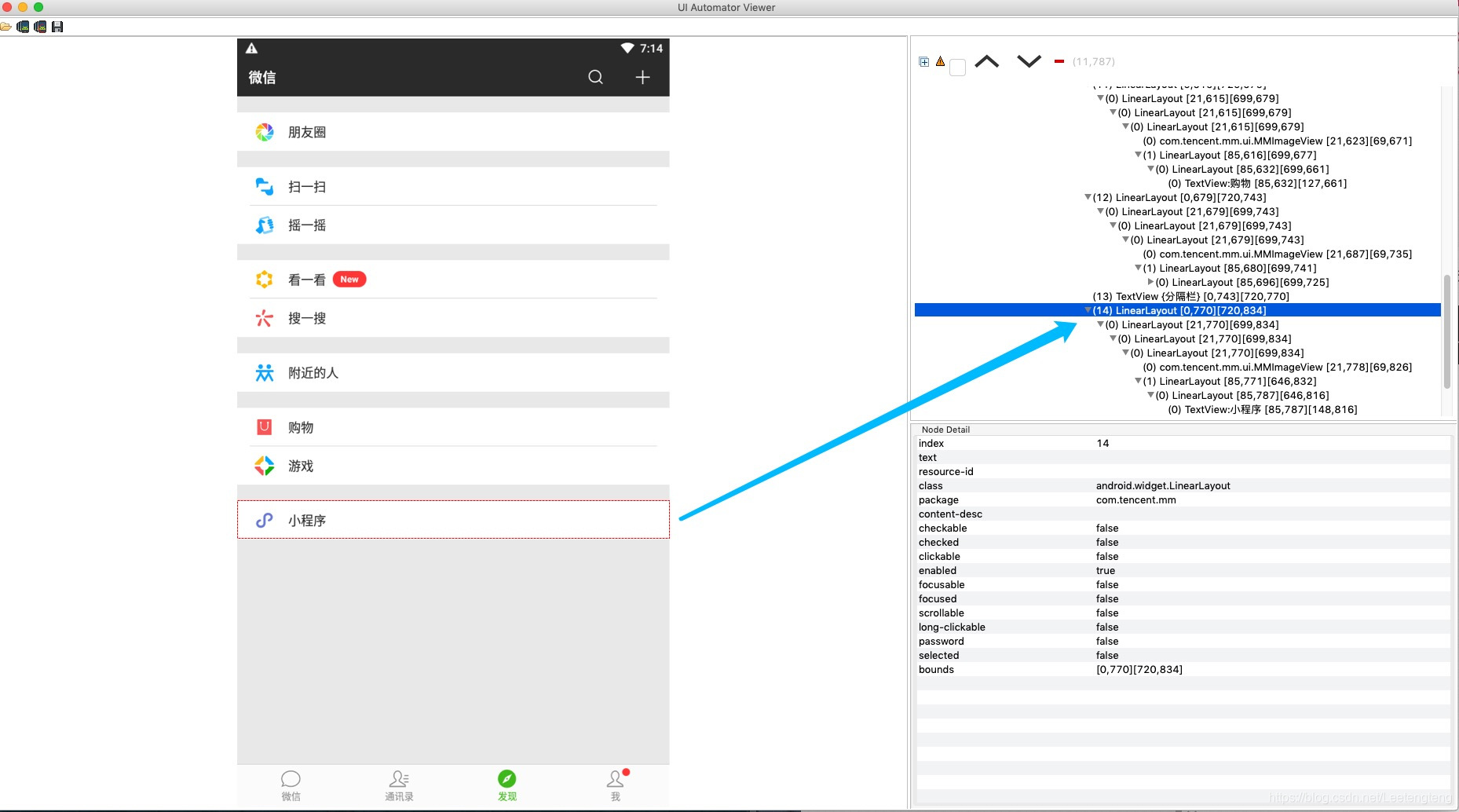Capture compressed-hierarchy Device Screenshot, second Android icon
The image size is (1459, 812).
[40, 27]
